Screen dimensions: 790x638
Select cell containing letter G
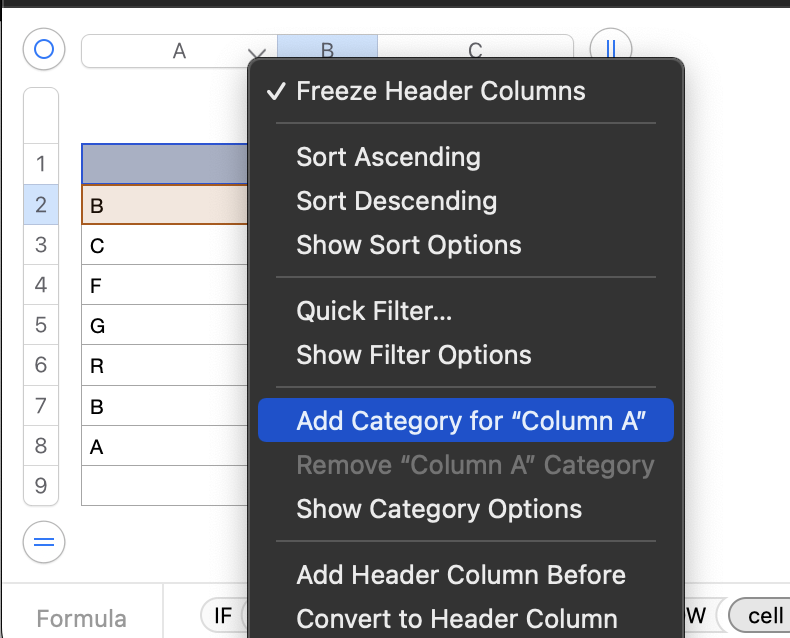point(165,325)
